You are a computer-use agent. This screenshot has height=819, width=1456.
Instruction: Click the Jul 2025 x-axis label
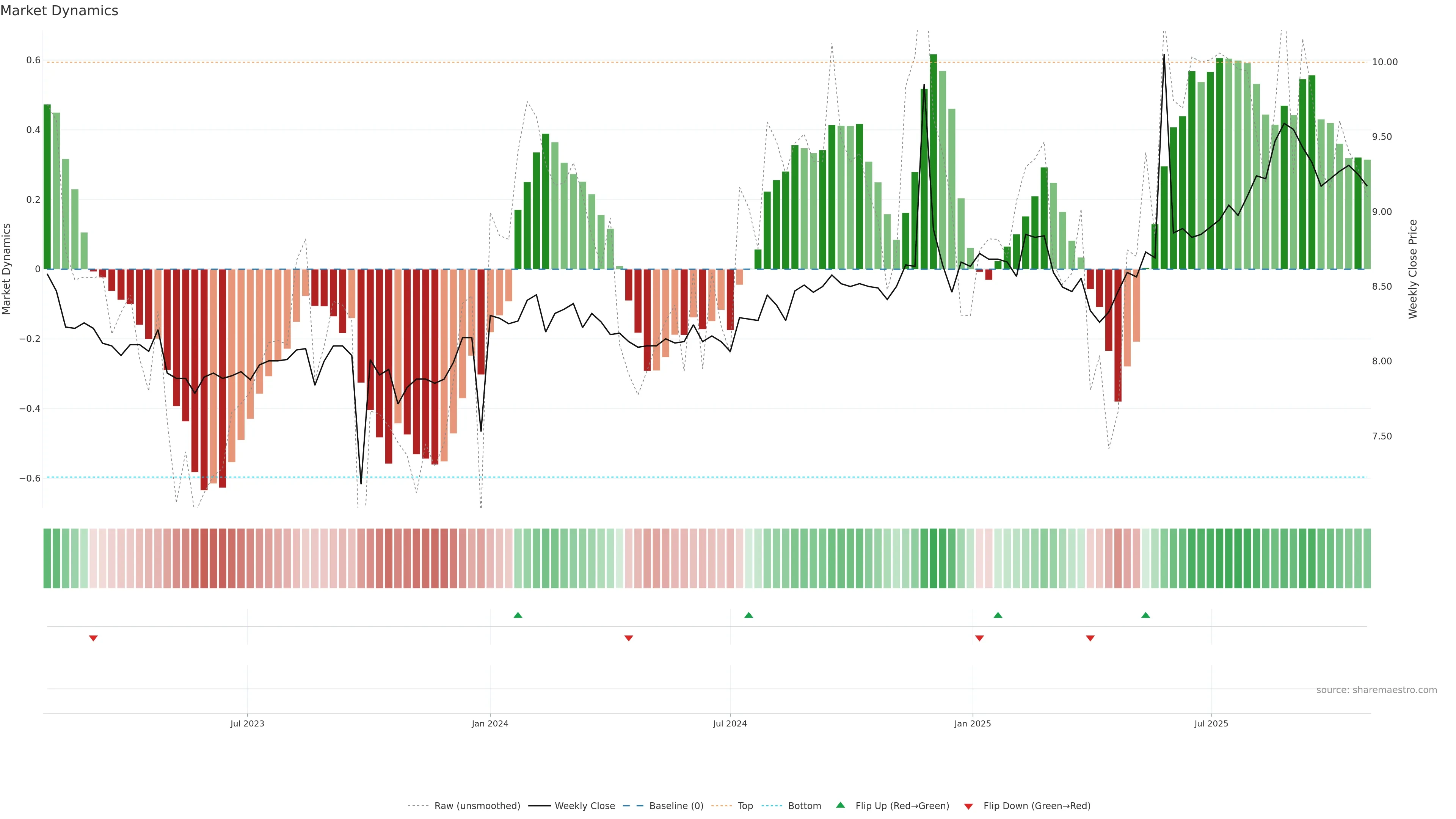(x=1211, y=723)
